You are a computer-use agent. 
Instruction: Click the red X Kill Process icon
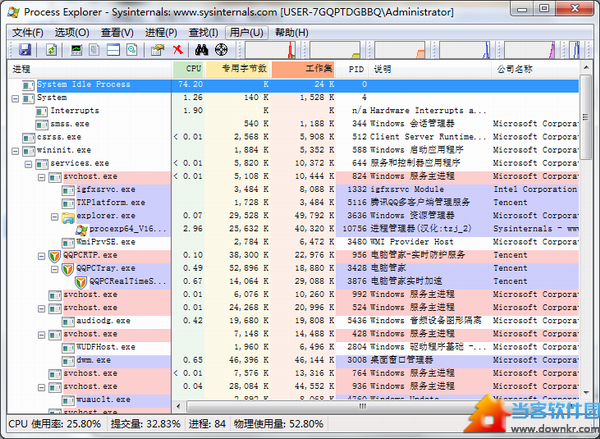tap(177, 49)
